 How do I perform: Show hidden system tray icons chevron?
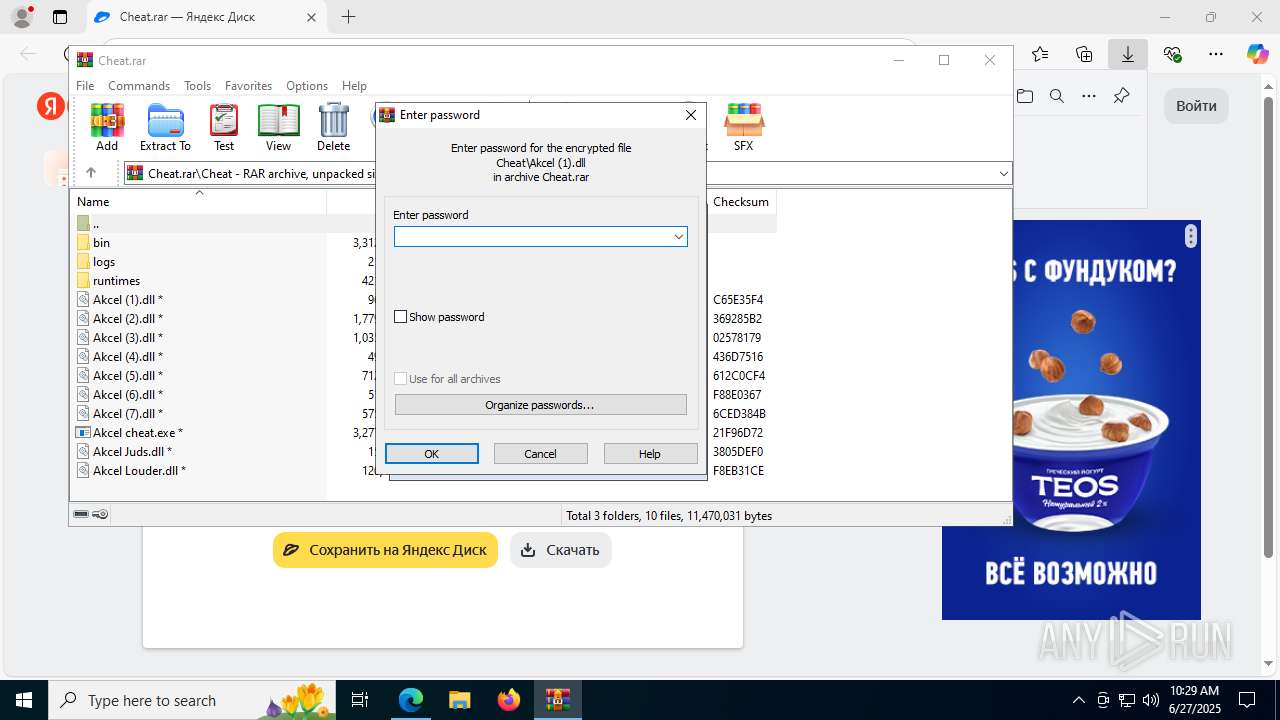coord(1078,700)
